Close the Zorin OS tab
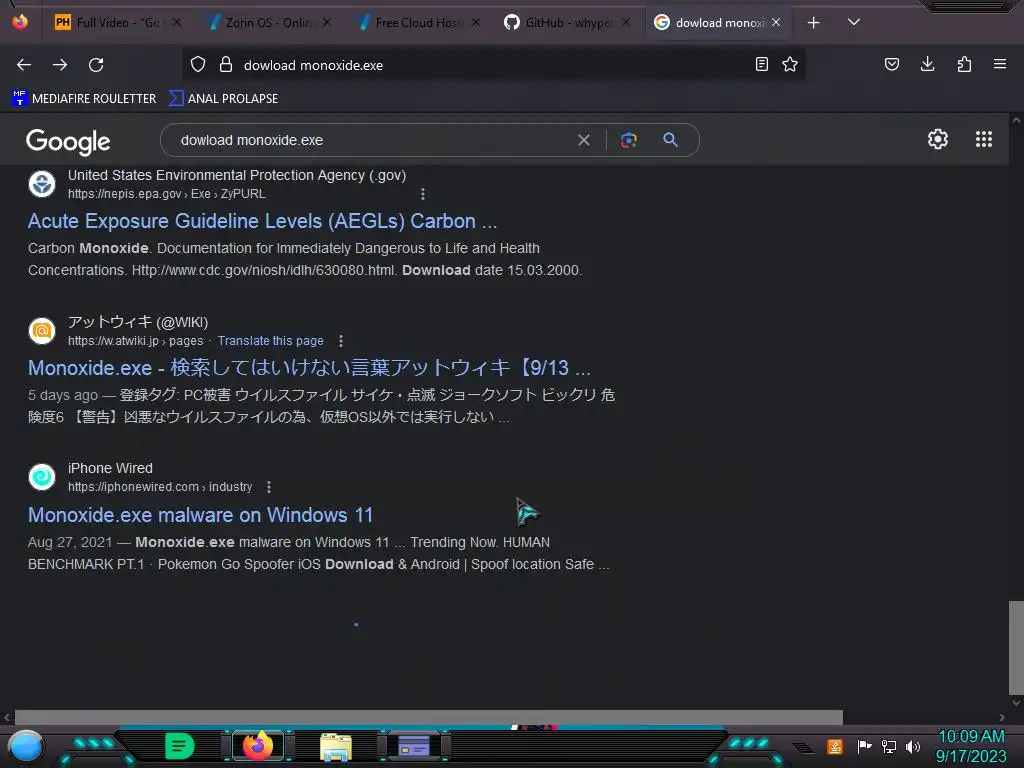Screen dimensions: 1024x768 [327, 23]
